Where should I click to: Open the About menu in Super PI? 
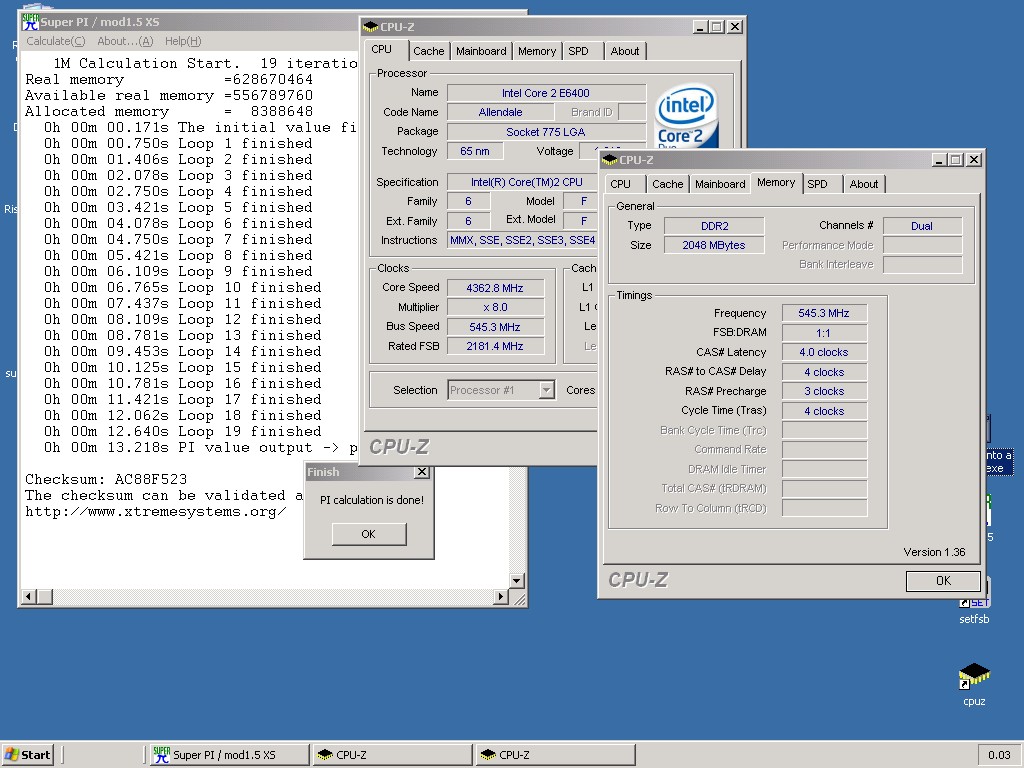[x=125, y=41]
